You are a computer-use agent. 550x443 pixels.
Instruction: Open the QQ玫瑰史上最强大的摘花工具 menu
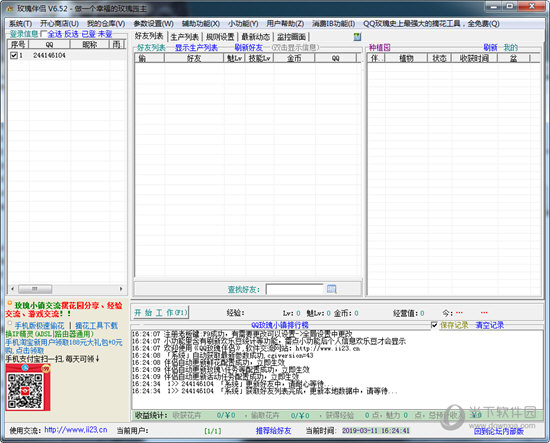[x=431, y=24]
